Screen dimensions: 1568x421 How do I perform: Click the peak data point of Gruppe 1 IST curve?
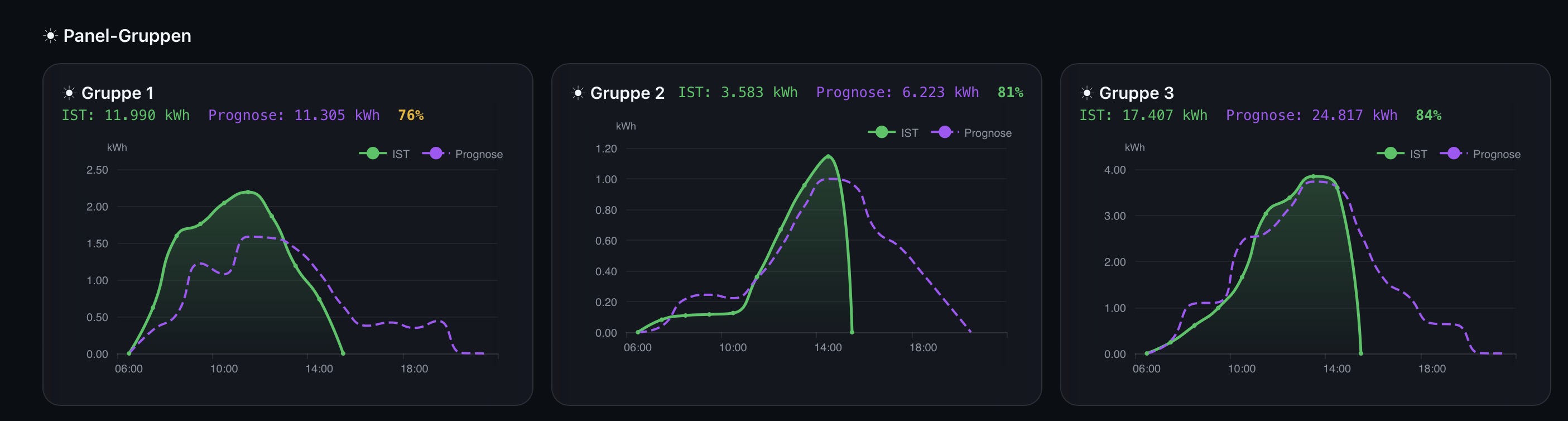pos(248,192)
